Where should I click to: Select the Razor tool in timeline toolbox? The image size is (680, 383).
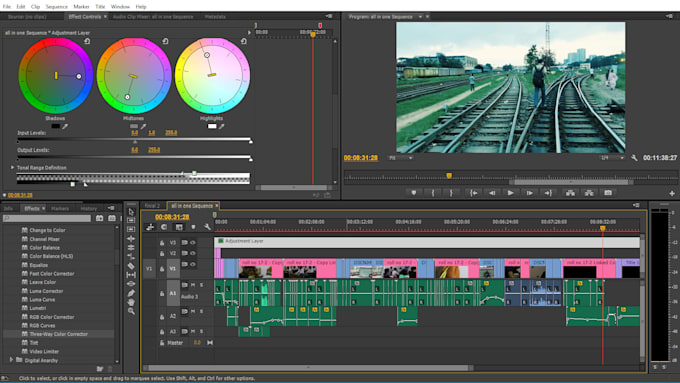pyautogui.click(x=131, y=266)
